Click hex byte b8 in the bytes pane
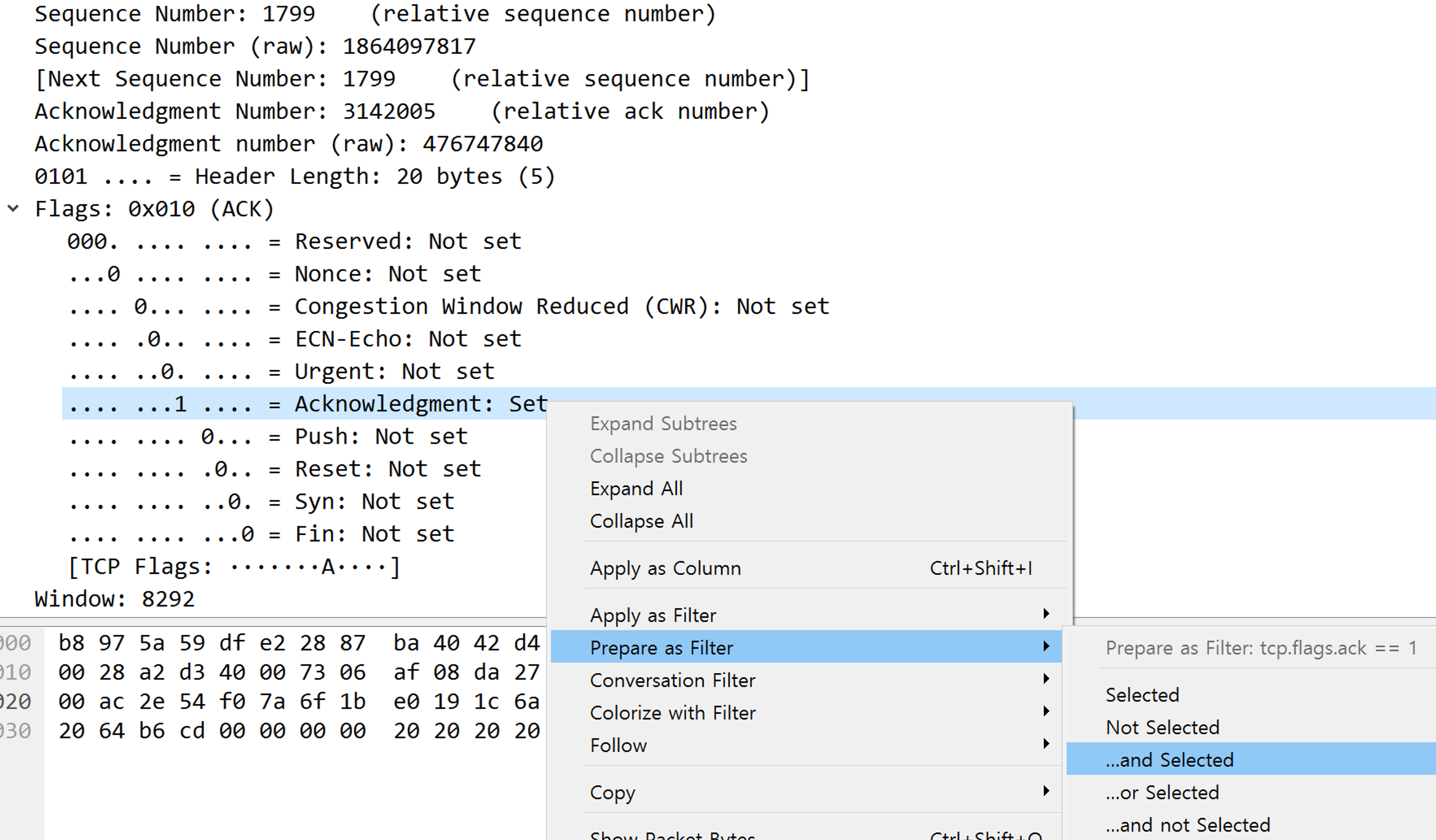The image size is (1436, 840). 71,643
